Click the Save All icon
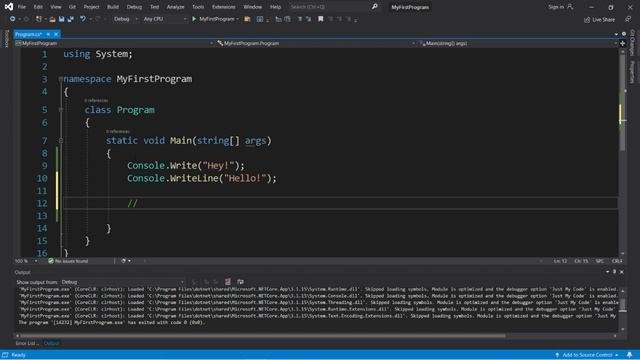The width and height of the screenshot is (640, 360). click(70, 19)
